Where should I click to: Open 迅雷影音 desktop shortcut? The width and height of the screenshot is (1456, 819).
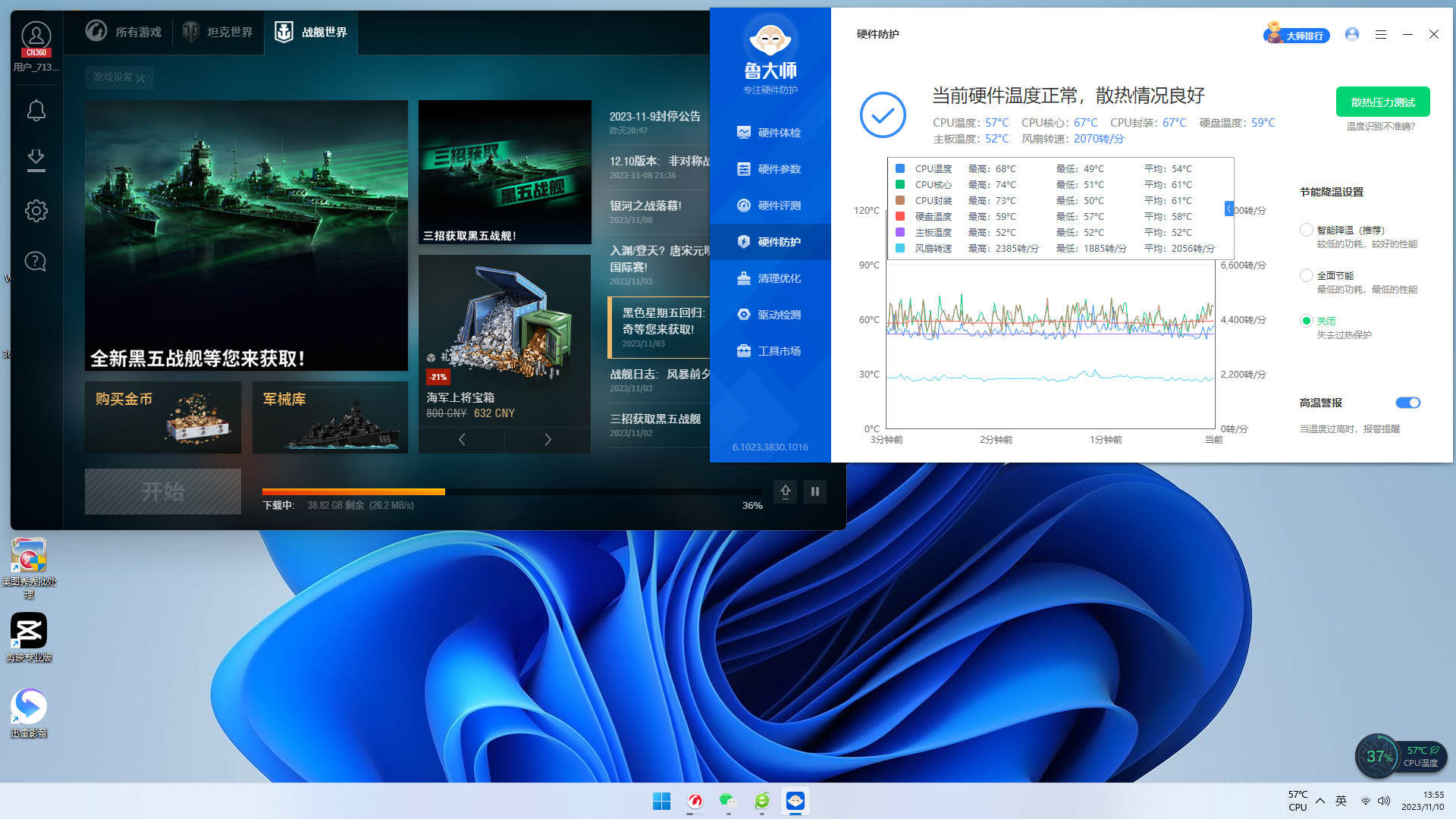click(x=29, y=713)
